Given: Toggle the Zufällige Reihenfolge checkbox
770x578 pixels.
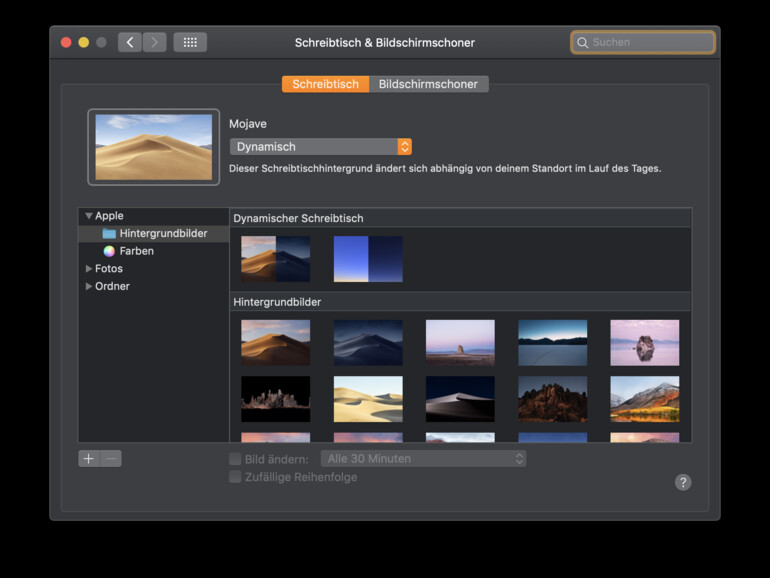Looking at the screenshot, I should (x=235, y=477).
